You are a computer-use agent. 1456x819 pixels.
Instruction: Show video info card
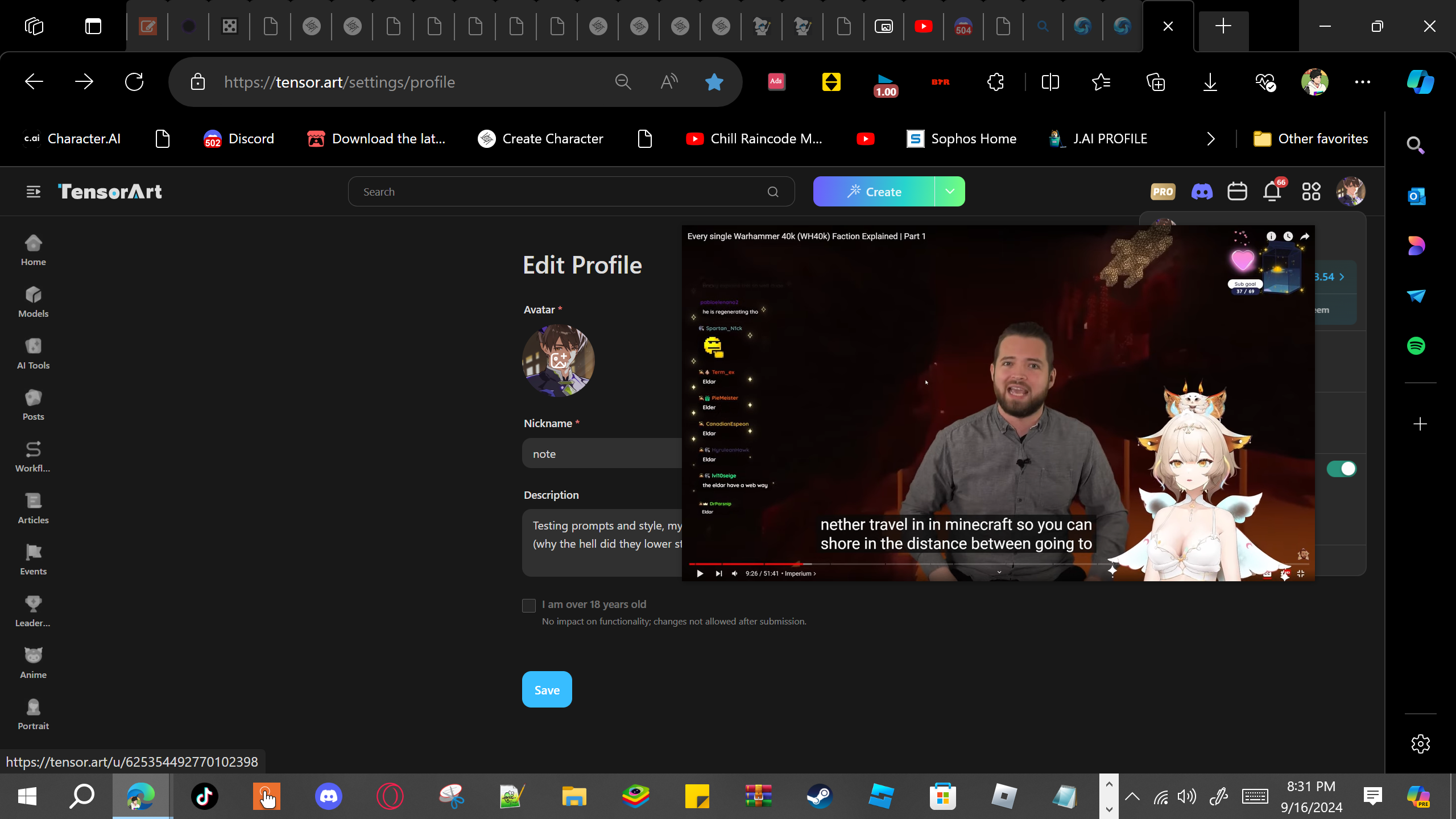(x=1271, y=236)
